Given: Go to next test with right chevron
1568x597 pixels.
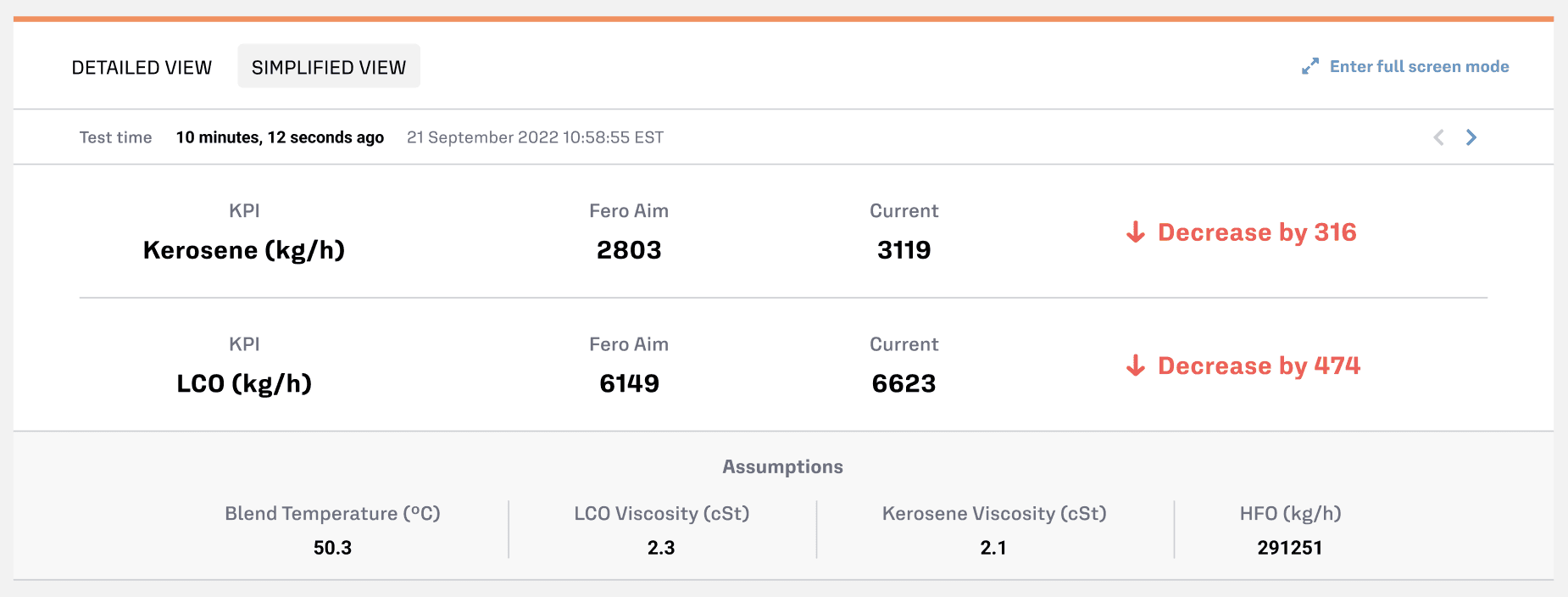Looking at the screenshot, I should click(x=1471, y=137).
